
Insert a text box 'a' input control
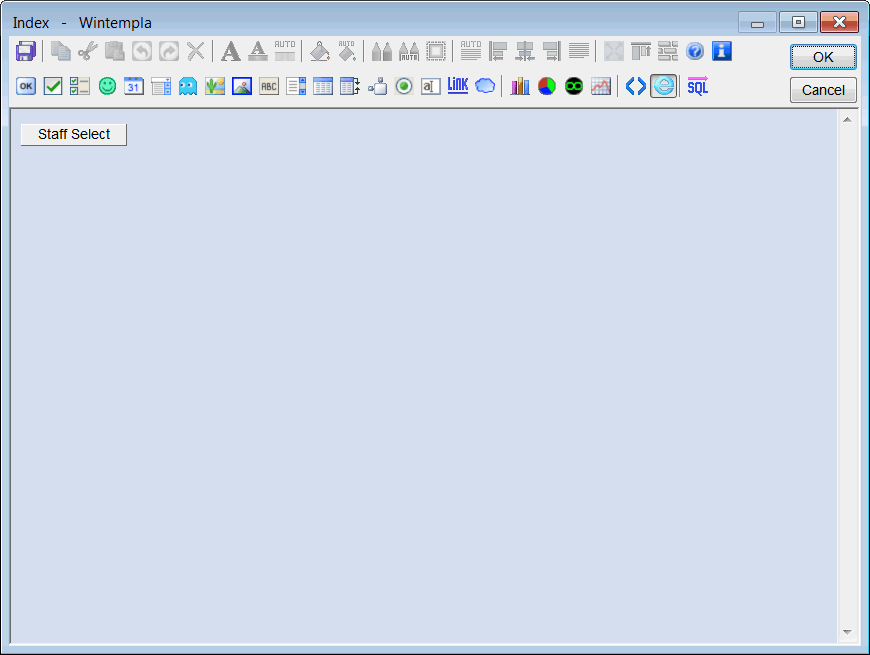[431, 86]
